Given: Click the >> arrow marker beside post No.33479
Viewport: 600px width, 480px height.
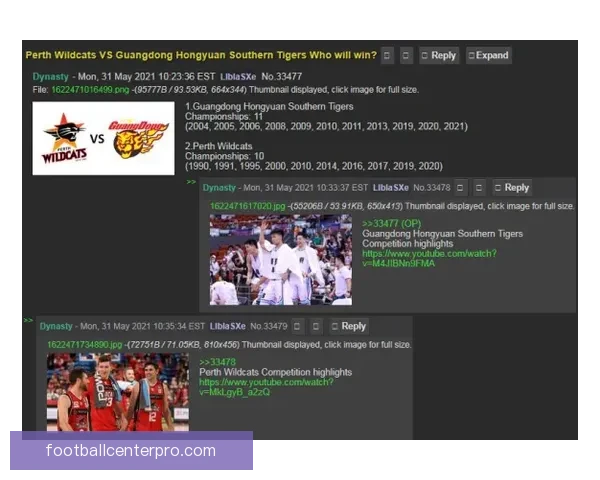Looking at the screenshot, I should click(28, 320).
